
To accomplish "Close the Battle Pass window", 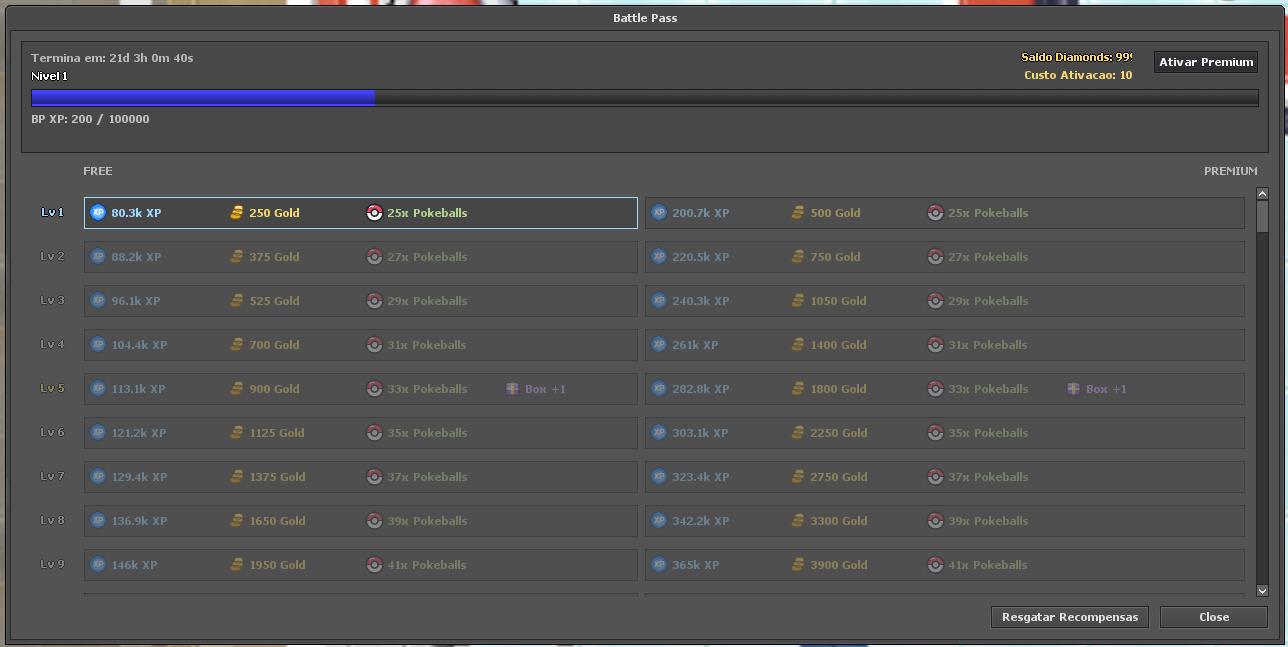I will pyautogui.click(x=1213, y=617).
